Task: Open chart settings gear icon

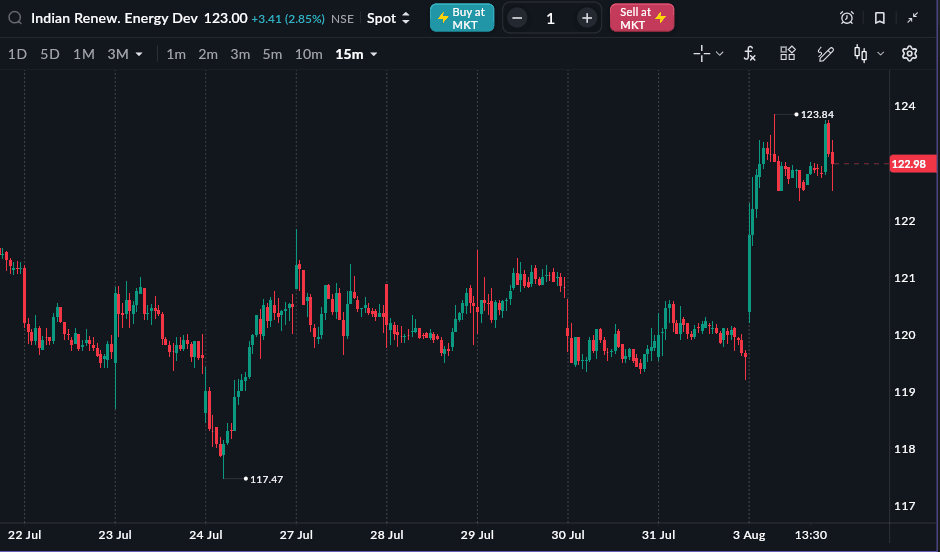Action: (909, 54)
